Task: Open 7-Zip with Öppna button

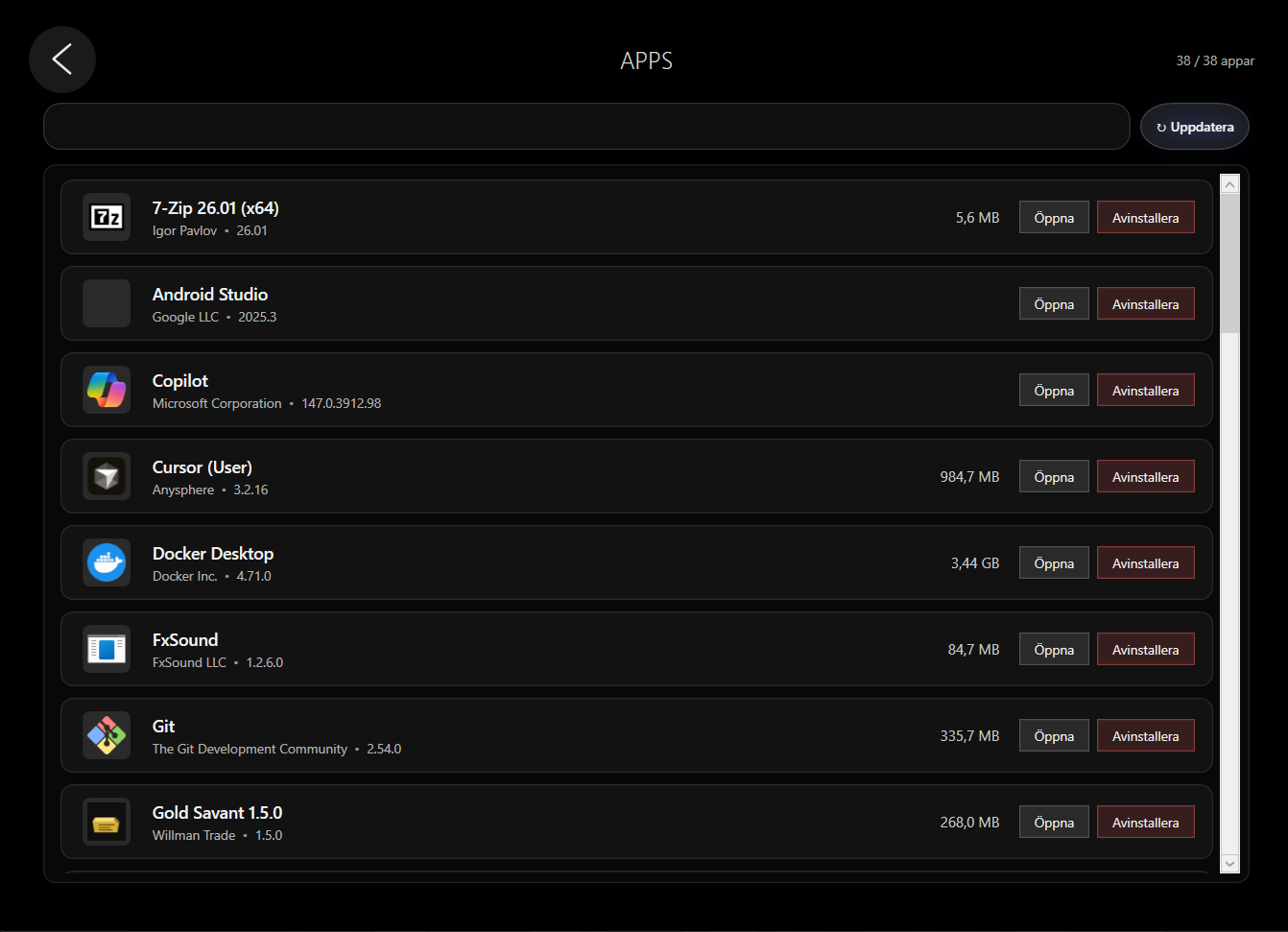Action: pos(1054,218)
